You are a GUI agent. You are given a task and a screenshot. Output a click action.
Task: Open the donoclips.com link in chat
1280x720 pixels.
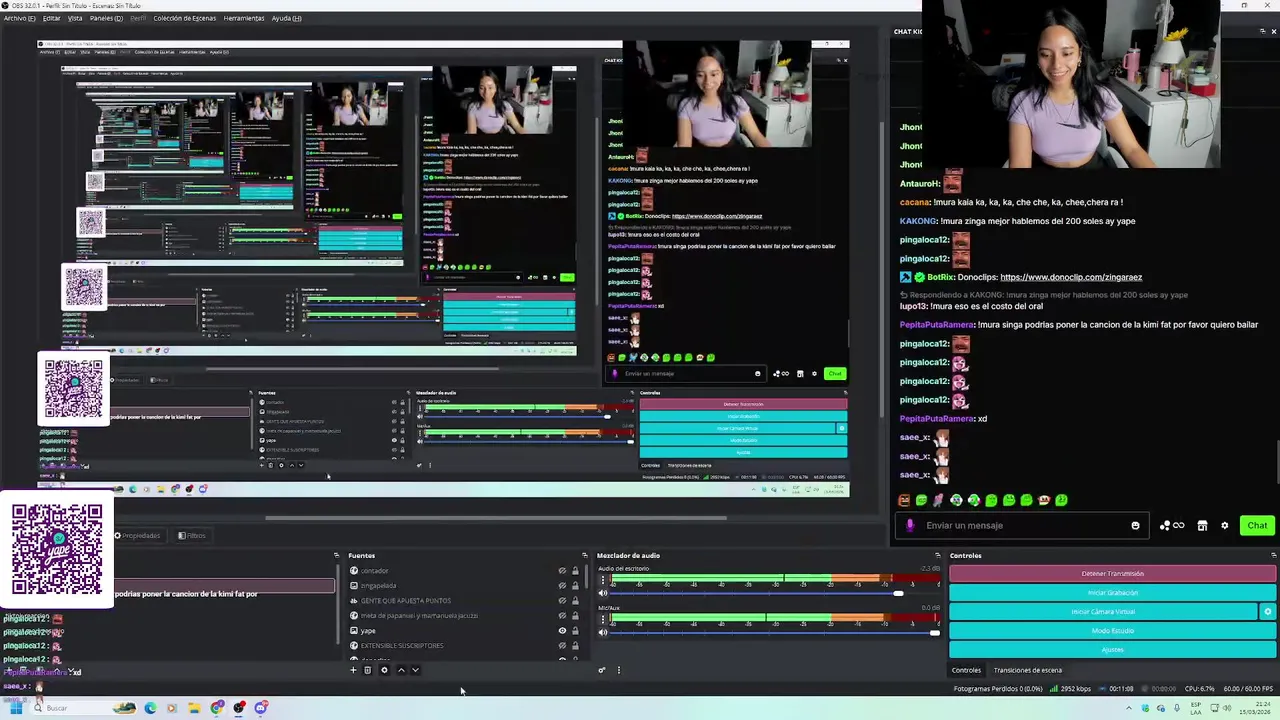coord(1071,277)
